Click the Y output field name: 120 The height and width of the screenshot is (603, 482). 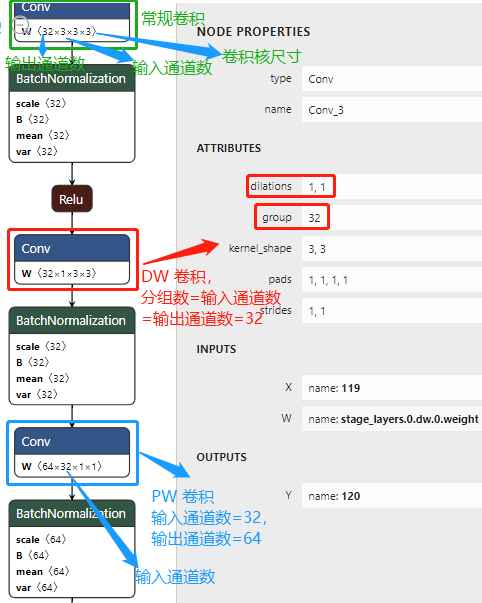click(392, 496)
